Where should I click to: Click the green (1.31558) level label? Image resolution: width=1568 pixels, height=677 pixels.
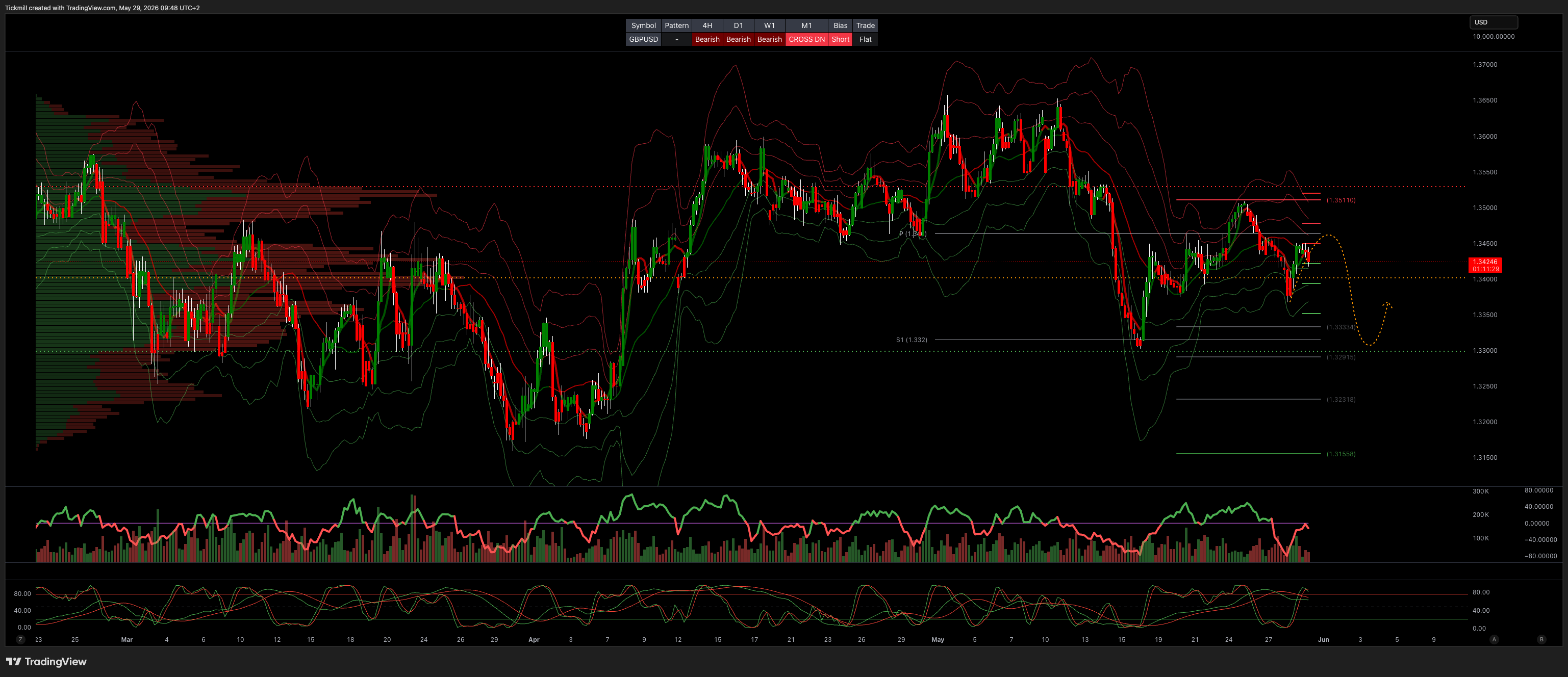[1341, 454]
